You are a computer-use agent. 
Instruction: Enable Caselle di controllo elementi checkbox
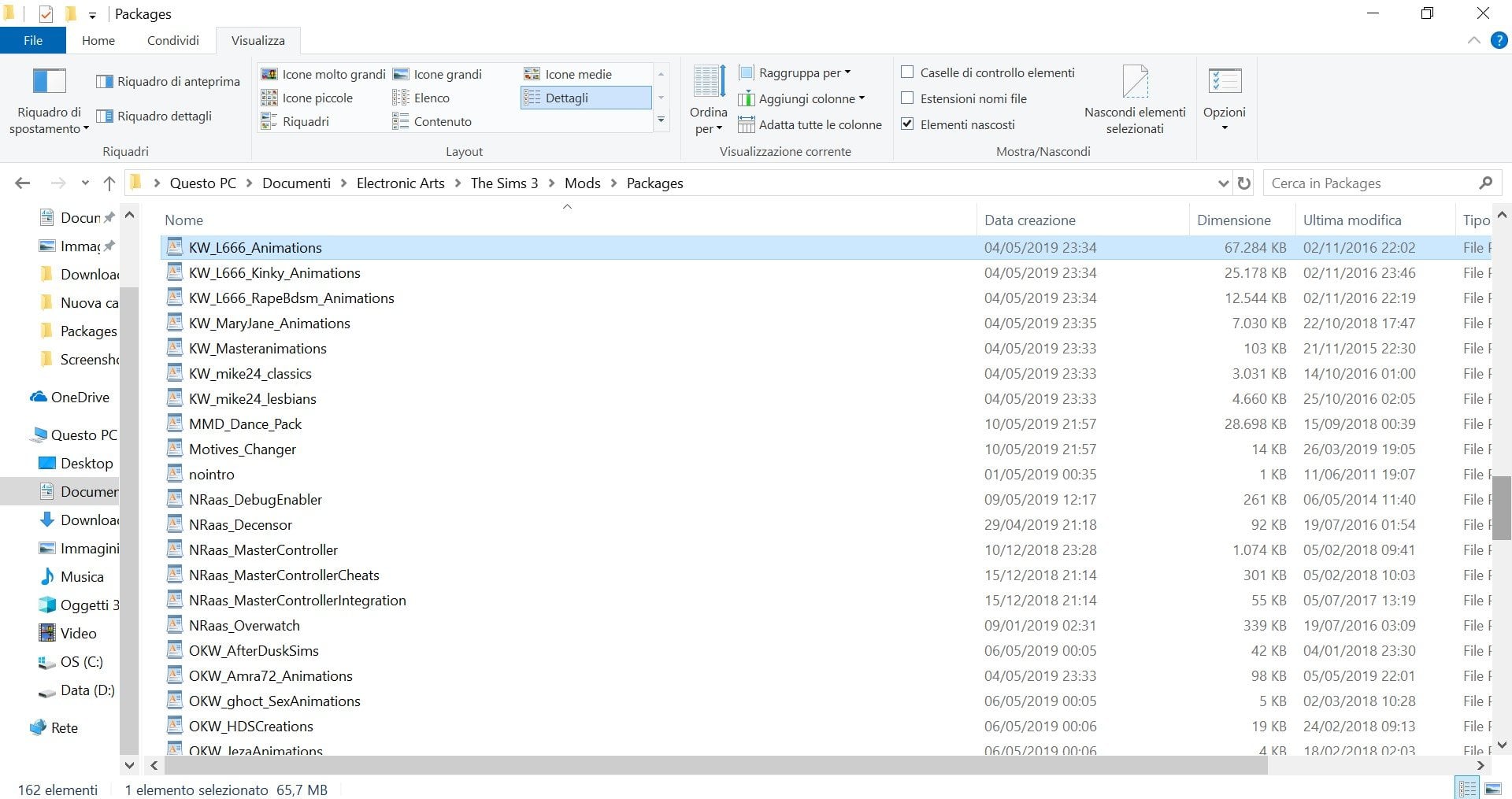(907, 72)
